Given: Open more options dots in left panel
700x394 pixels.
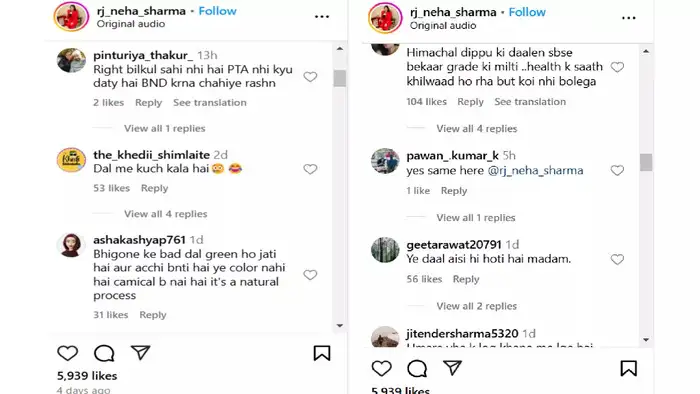Looking at the screenshot, I should pyautogui.click(x=322, y=17).
